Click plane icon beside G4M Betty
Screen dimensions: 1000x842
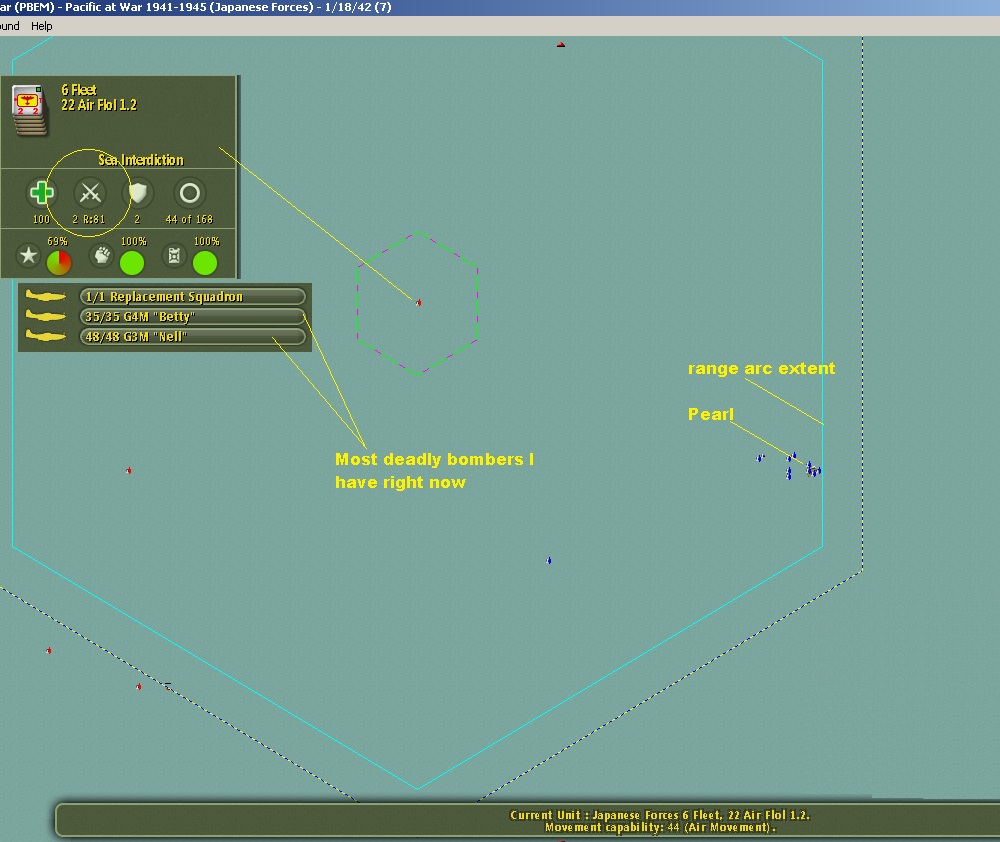point(45,316)
